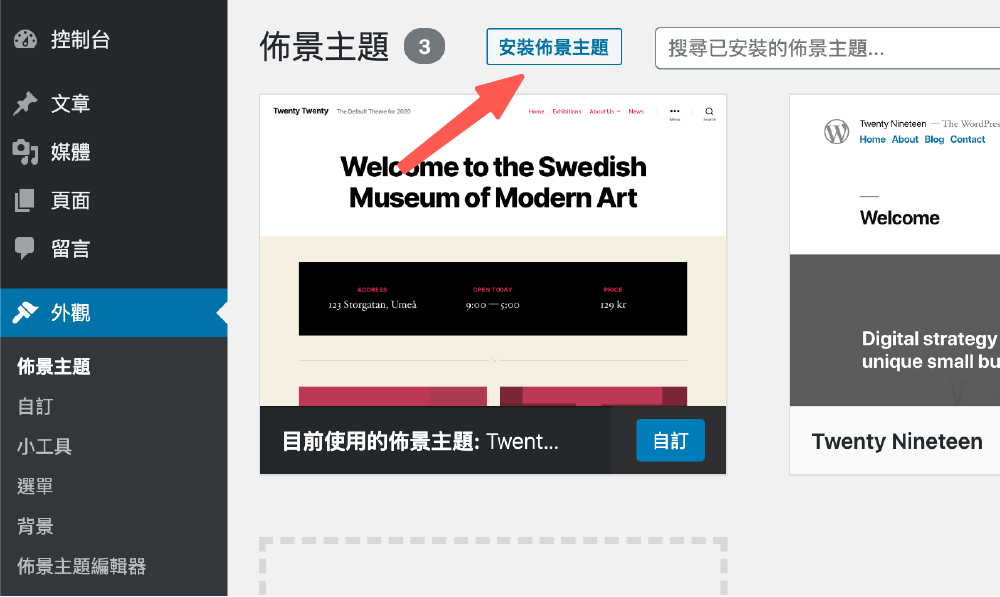The height and width of the screenshot is (597, 1000).
Task: Select the 外觀 menu item
Action: tap(114, 313)
